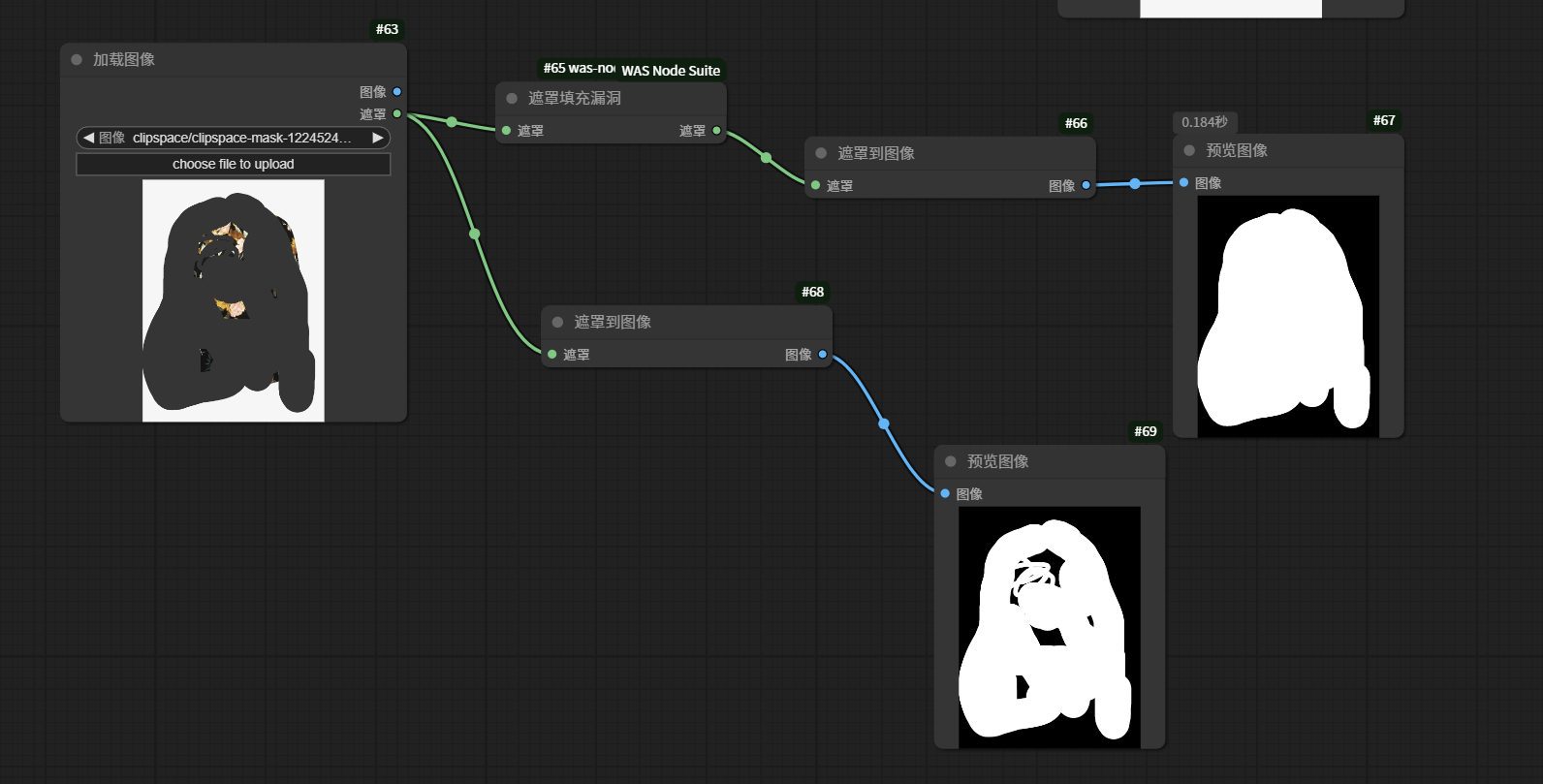
Task: Click link midpoint between 加载图像 and 遮罩填充漏洞
Action: point(452,122)
